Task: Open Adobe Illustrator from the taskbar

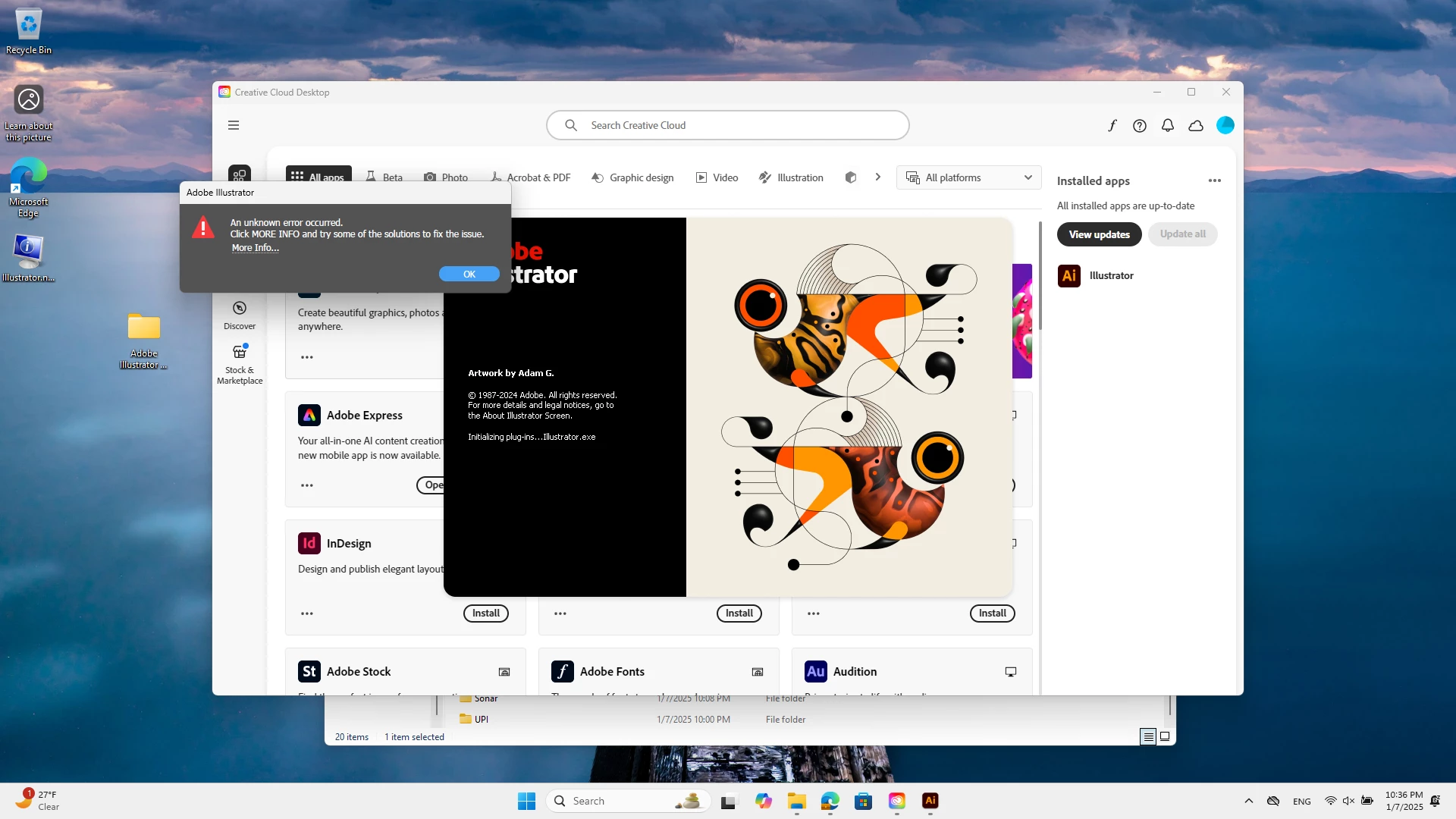Action: coord(930,801)
